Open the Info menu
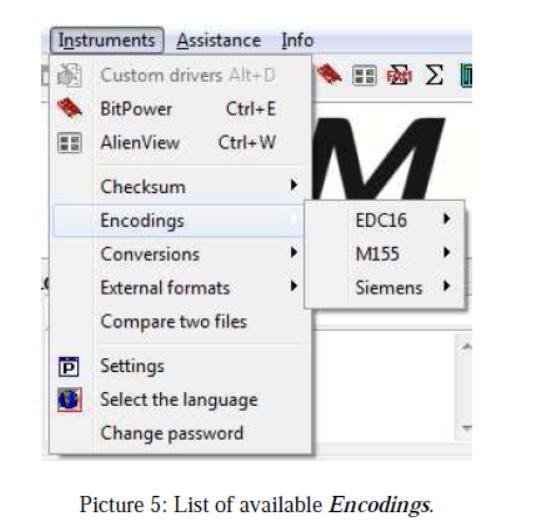 [297, 40]
